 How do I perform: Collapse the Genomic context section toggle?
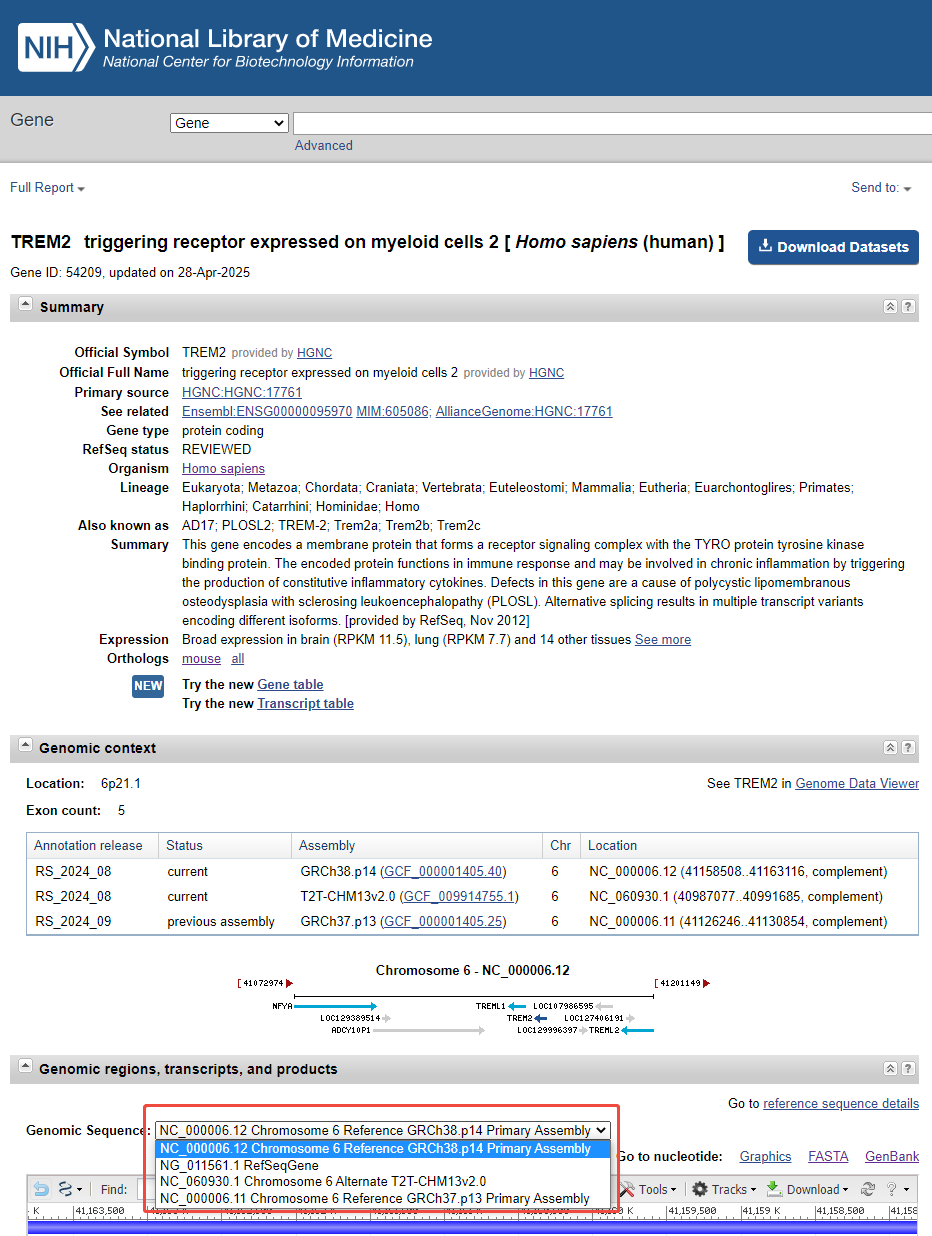[25, 746]
